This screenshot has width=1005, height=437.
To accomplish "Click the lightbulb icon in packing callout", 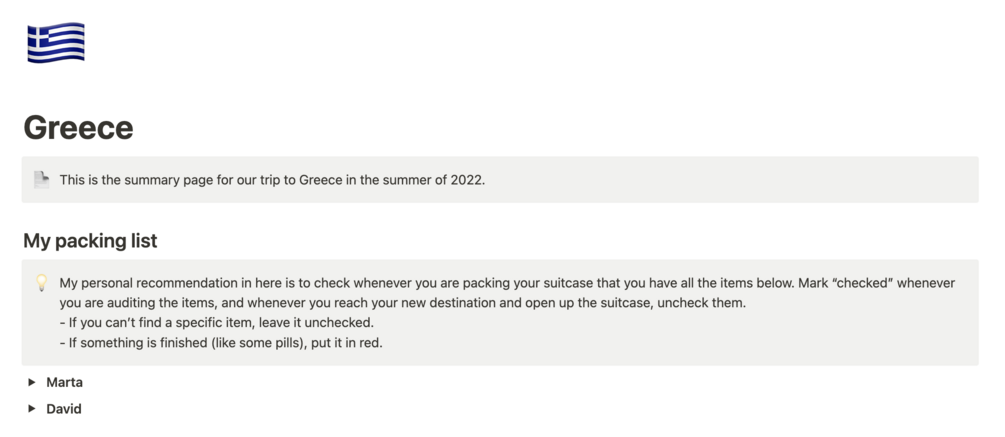I will [42, 283].
